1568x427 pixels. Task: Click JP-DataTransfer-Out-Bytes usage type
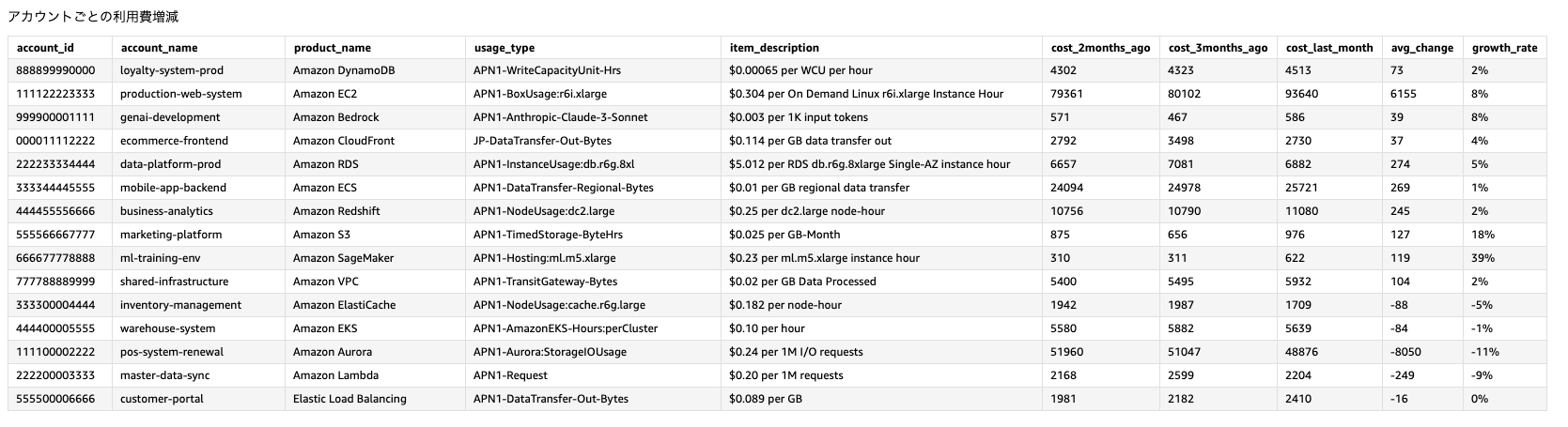coord(543,141)
